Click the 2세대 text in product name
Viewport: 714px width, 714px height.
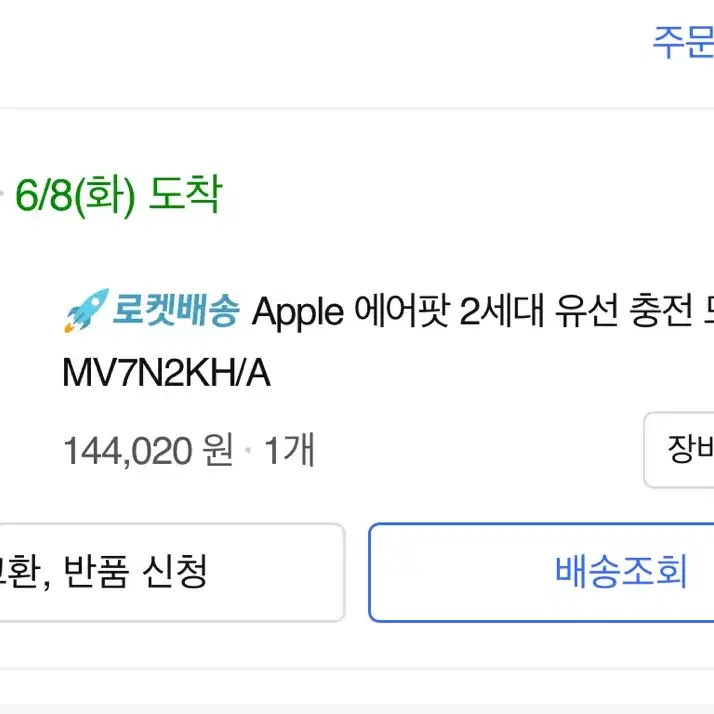coord(502,311)
